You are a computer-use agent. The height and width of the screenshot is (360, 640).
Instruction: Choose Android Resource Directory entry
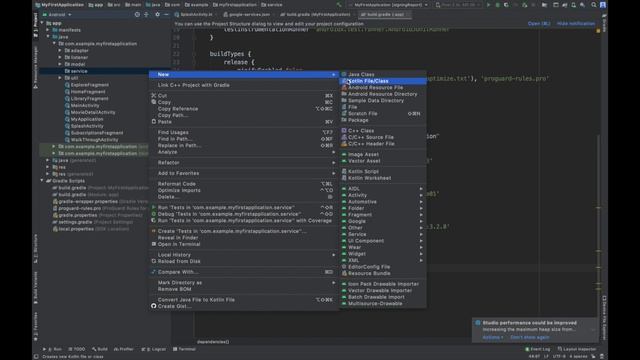383,94
